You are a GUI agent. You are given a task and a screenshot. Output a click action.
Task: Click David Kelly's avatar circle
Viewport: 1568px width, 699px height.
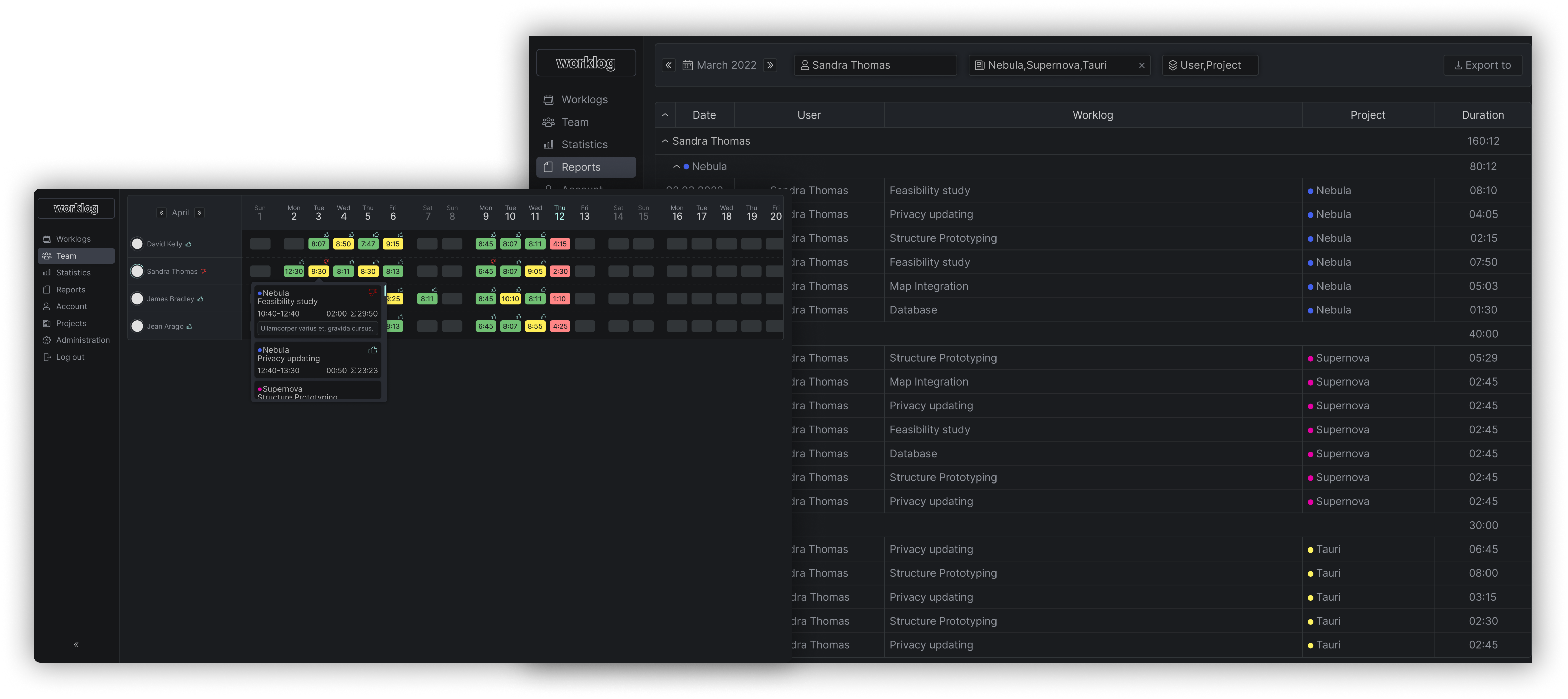(x=137, y=244)
